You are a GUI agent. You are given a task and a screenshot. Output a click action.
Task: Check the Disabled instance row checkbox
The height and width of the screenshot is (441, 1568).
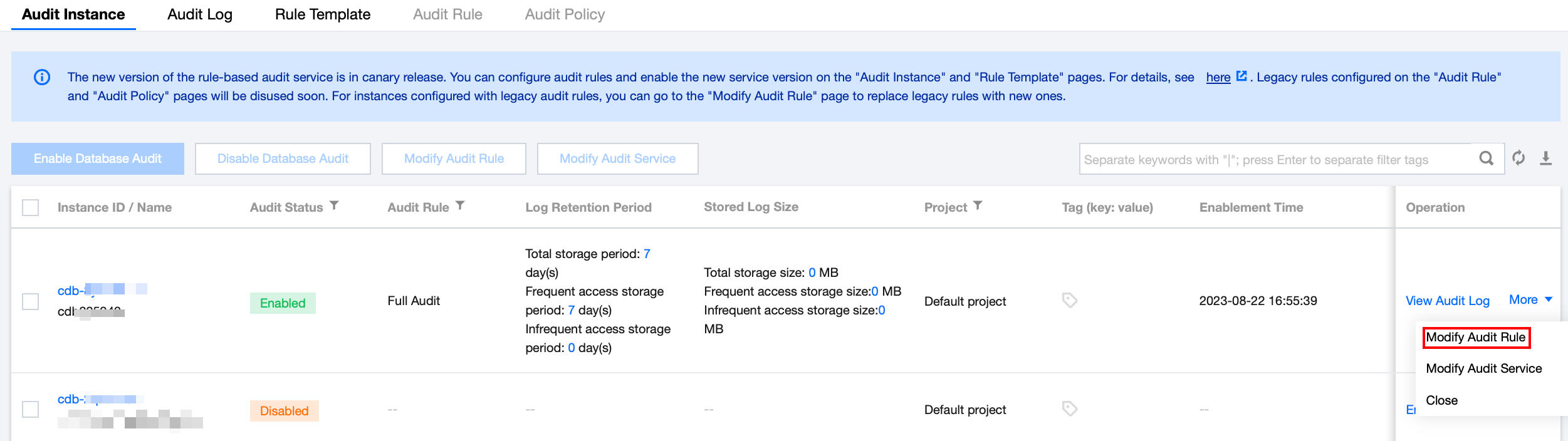click(x=31, y=410)
